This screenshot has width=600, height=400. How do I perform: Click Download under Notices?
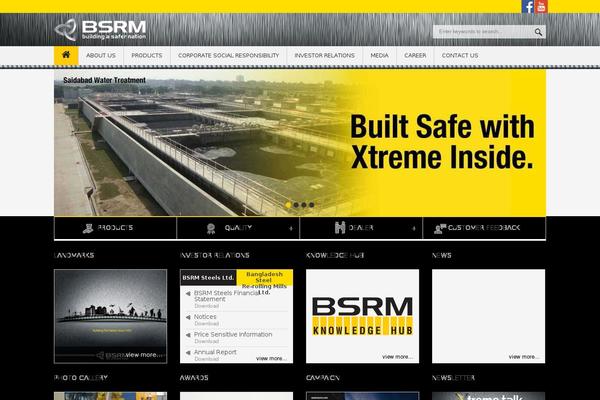(x=207, y=324)
